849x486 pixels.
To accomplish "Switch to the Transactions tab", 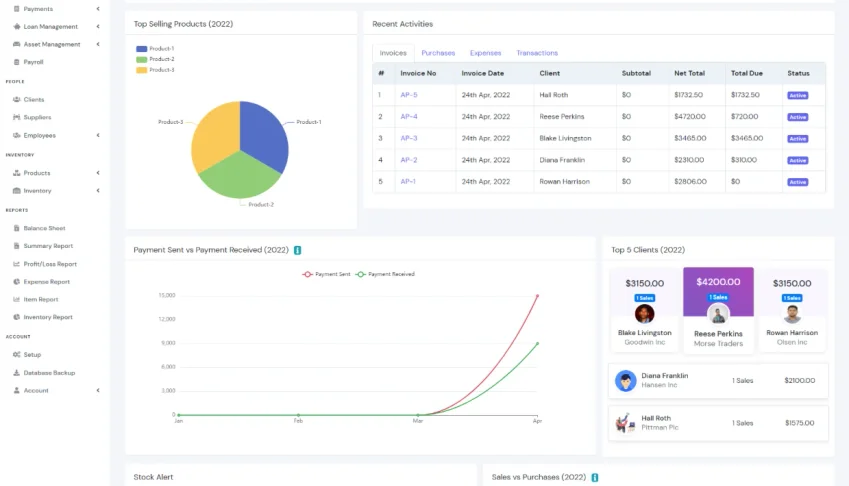I will tap(537, 53).
